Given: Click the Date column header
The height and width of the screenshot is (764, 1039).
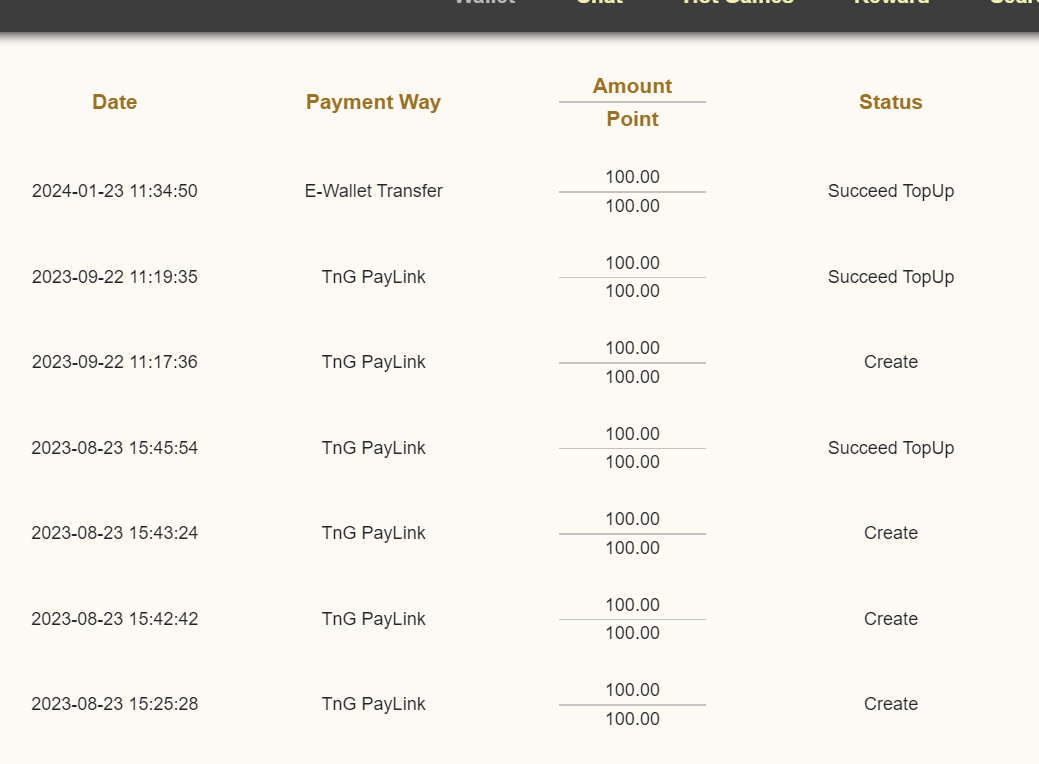Looking at the screenshot, I should (115, 102).
